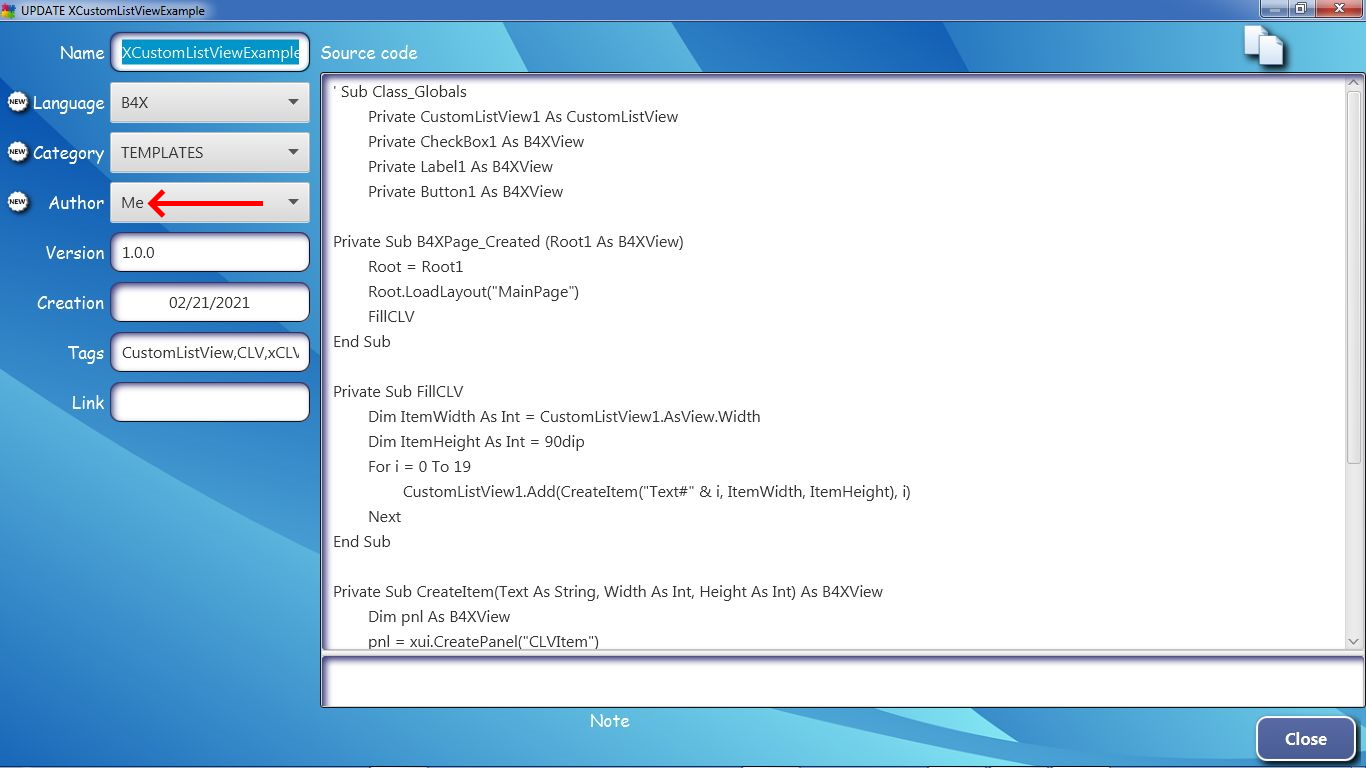Click the "Private Sub CreateItem" line

pyautogui.click(x=608, y=592)
